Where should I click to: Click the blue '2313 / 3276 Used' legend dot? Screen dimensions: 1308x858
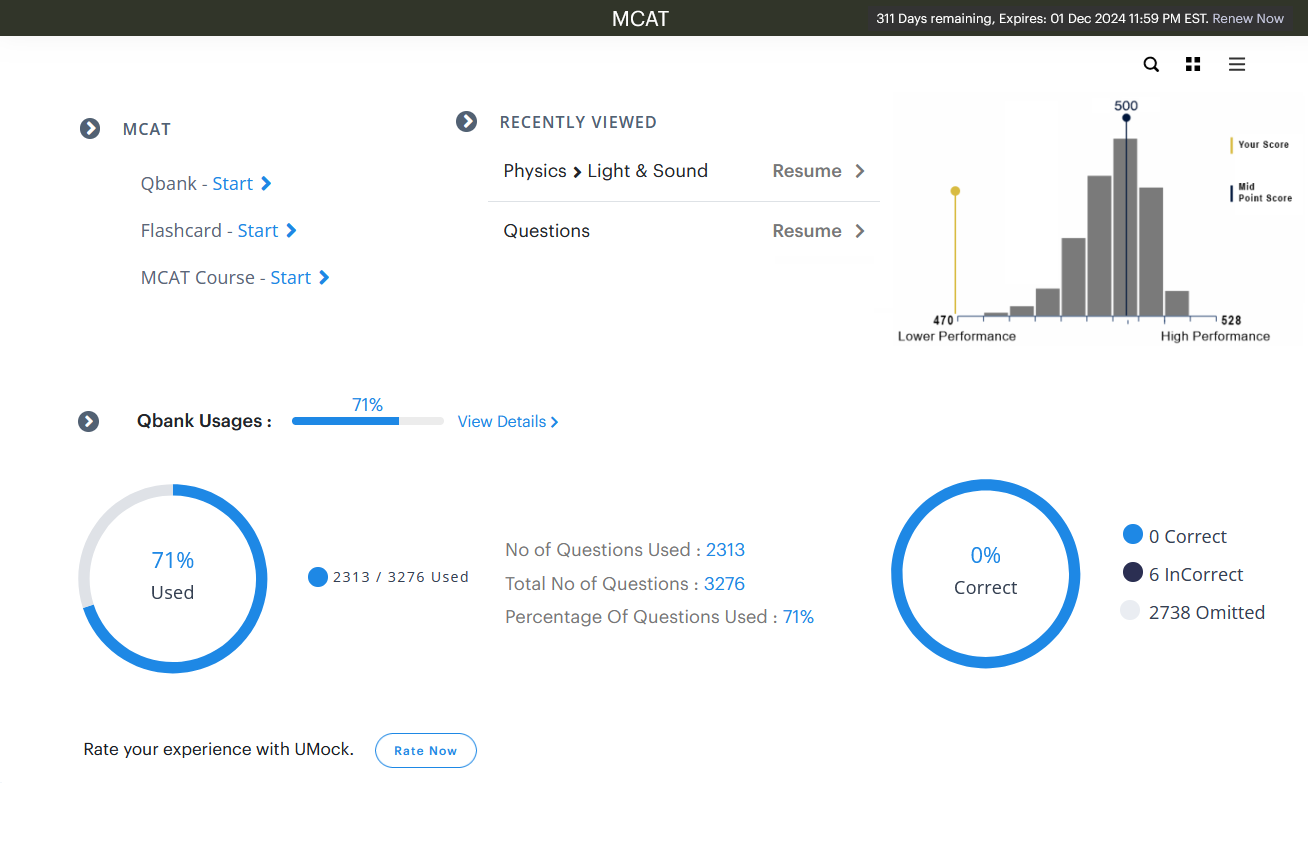coord(318,577)
